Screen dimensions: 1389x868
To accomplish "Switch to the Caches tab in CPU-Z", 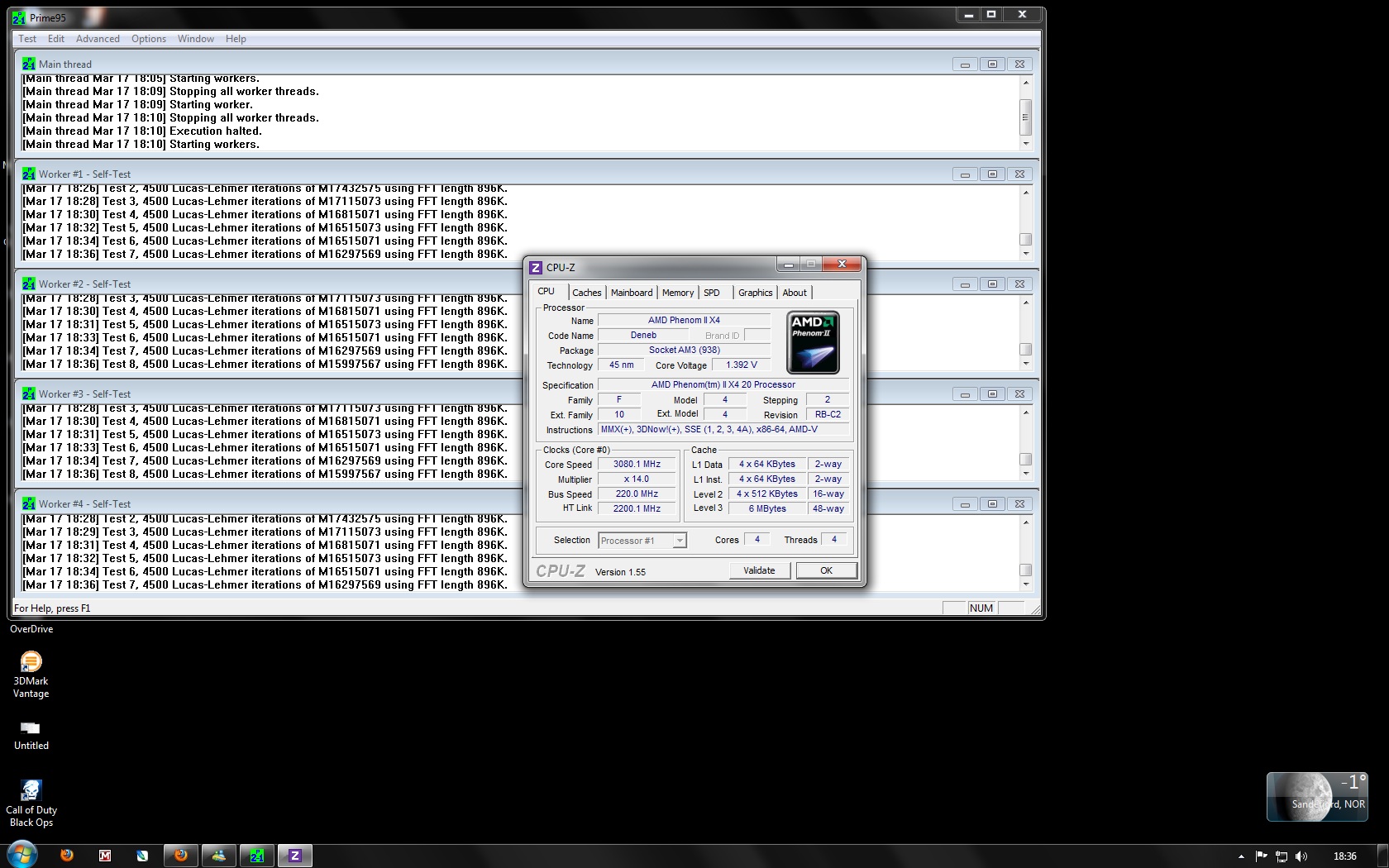I will point(587,293).
